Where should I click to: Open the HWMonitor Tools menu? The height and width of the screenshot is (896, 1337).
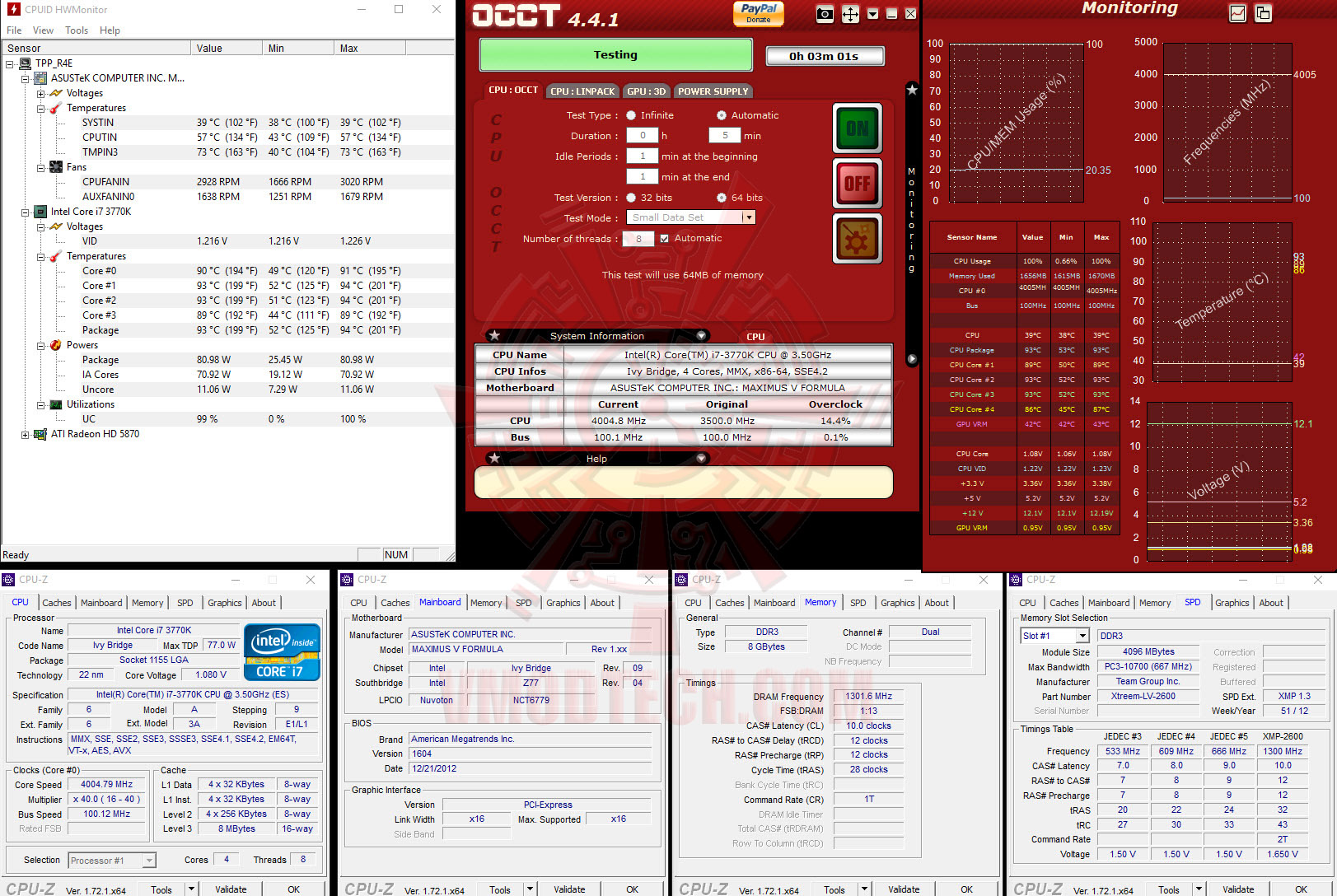pos(77,30)
